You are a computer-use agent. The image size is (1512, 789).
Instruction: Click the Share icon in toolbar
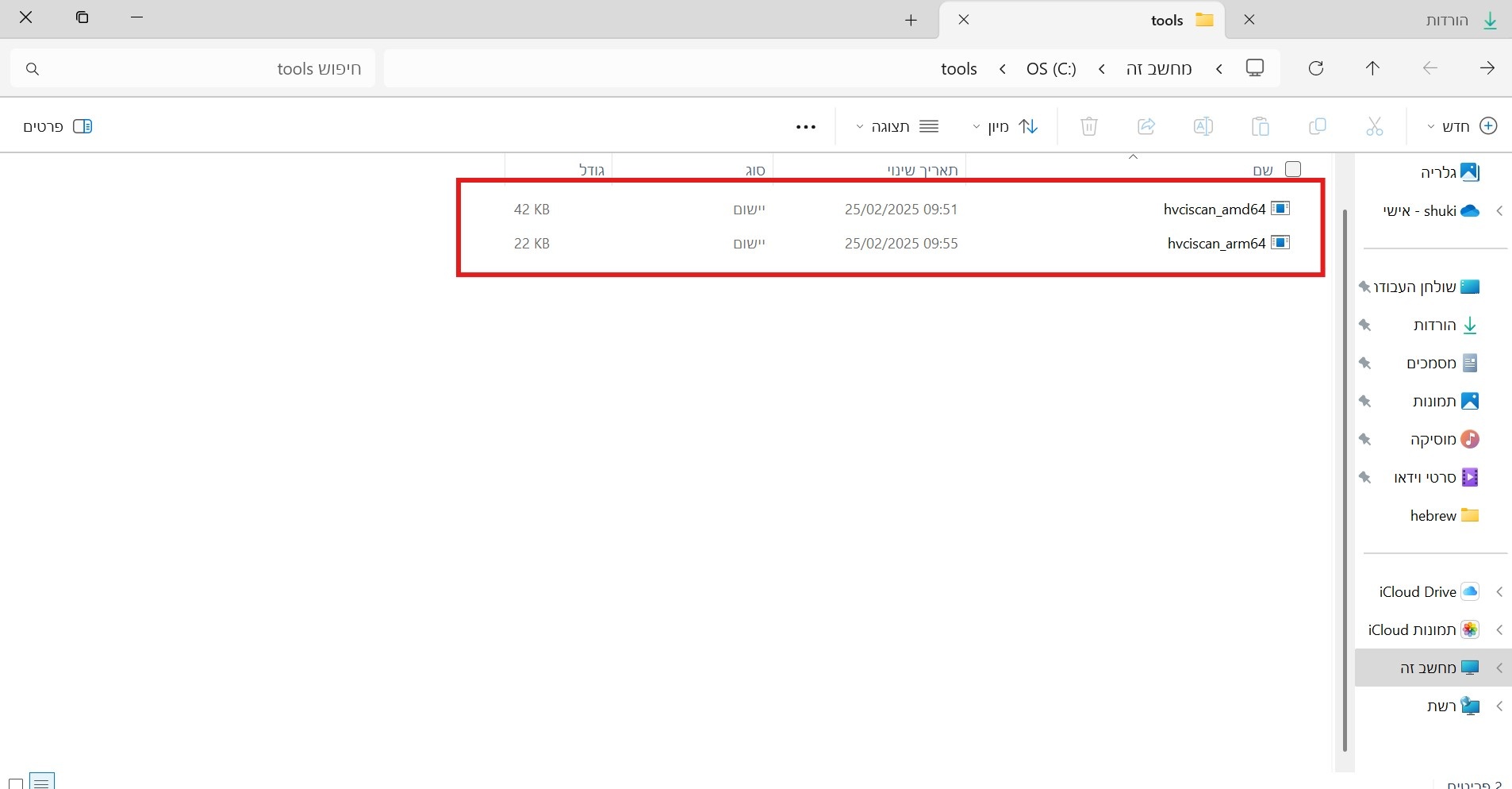coord(1146,126)
